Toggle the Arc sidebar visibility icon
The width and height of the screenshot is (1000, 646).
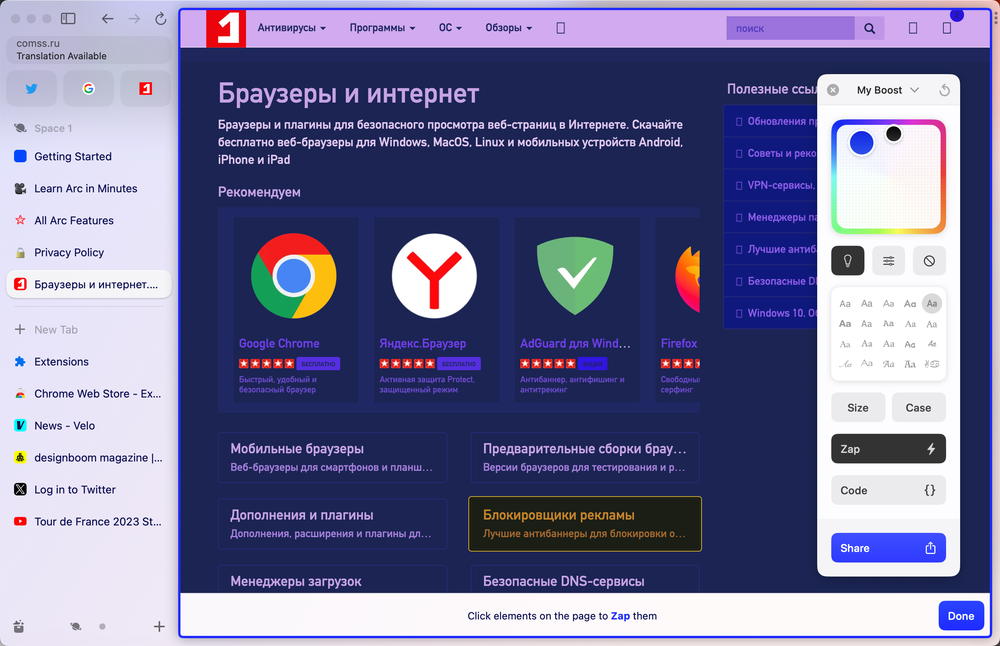[68, 18]
